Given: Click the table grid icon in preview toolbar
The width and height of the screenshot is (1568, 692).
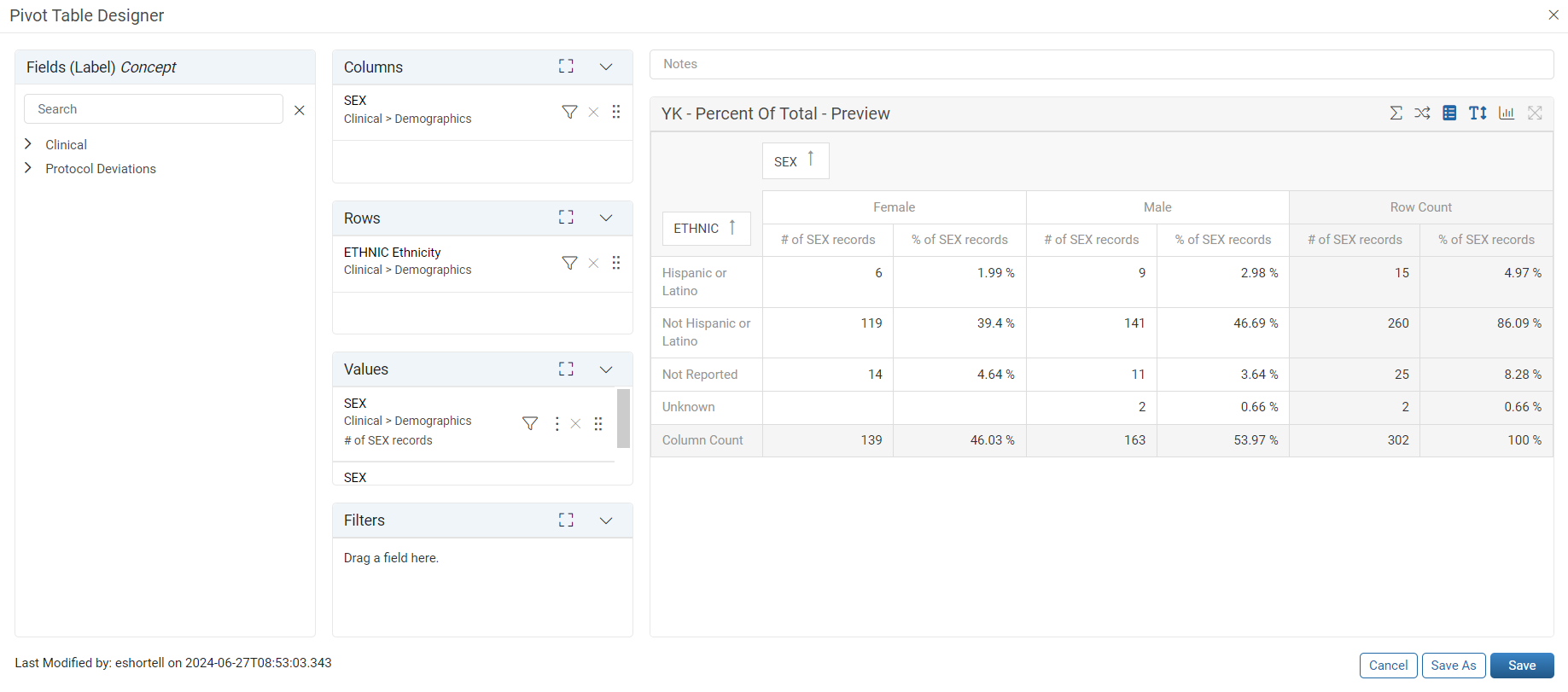Looking at the screenshot, I should click(1449, 113).
